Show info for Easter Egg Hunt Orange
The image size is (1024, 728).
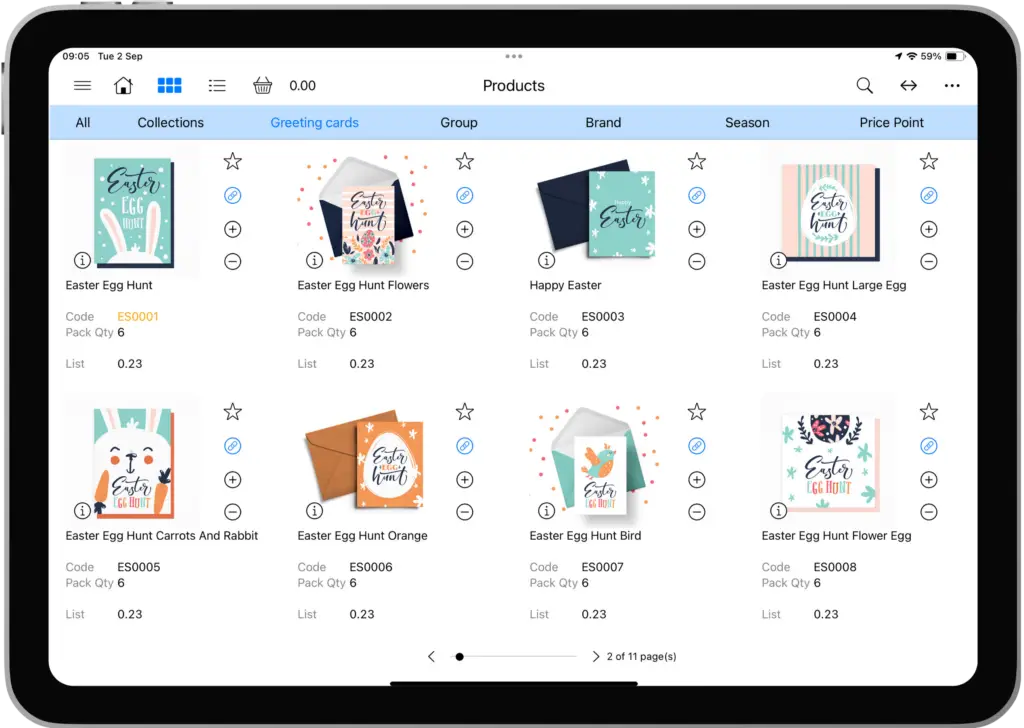314,511
